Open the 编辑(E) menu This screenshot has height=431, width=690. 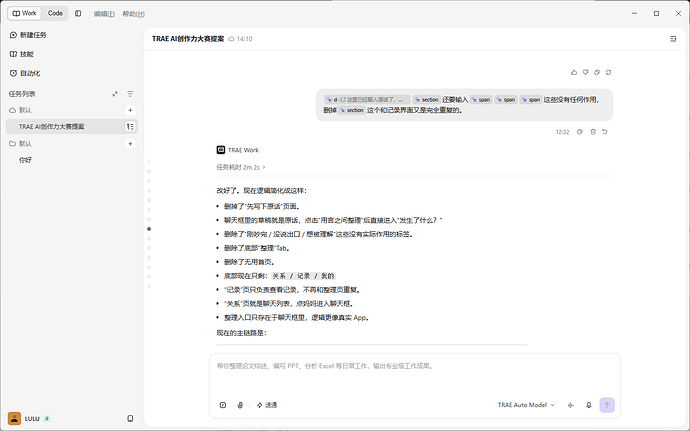coord(104,14)
